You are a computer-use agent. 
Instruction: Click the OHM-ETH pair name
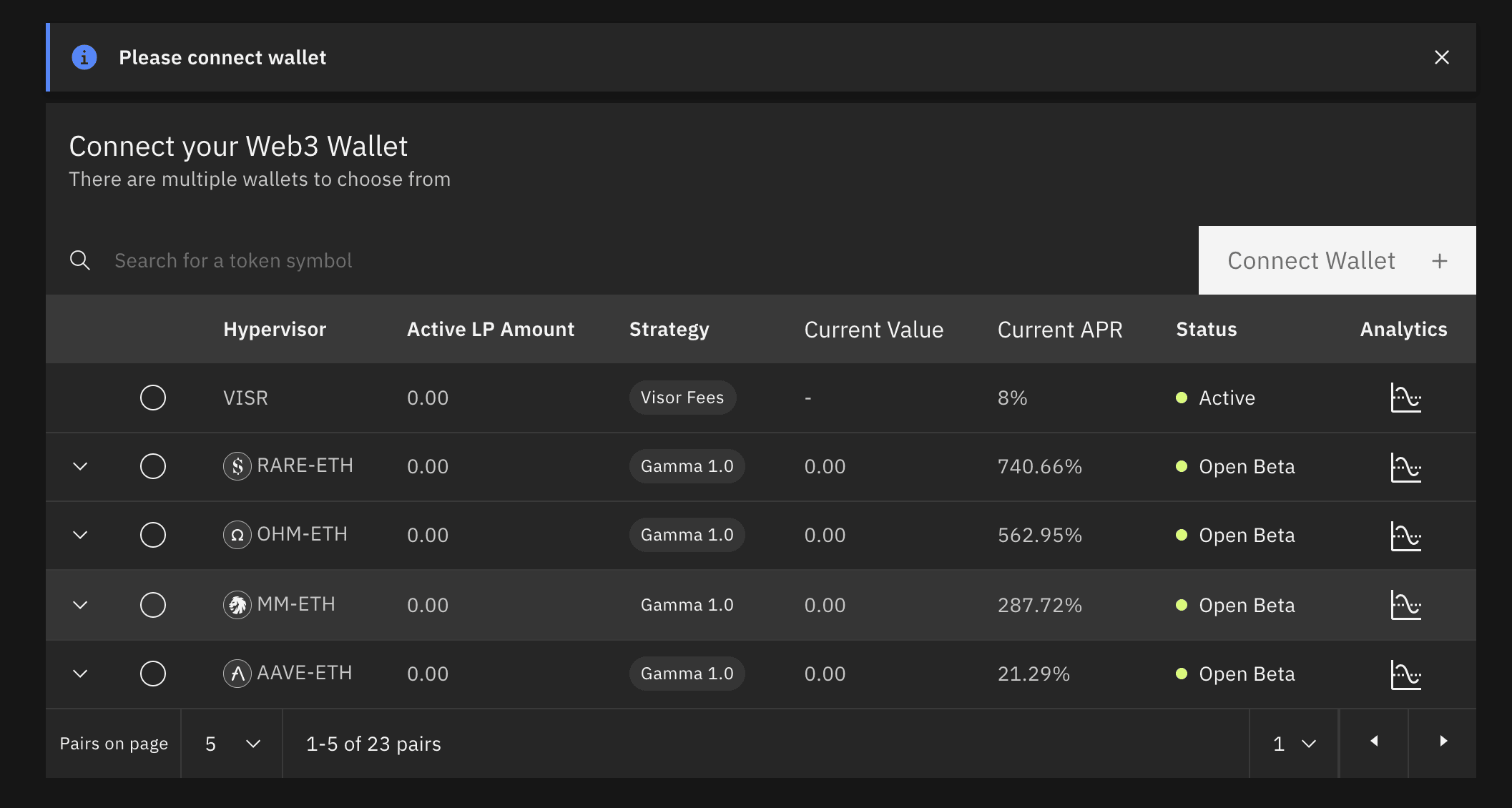[302, 534]
